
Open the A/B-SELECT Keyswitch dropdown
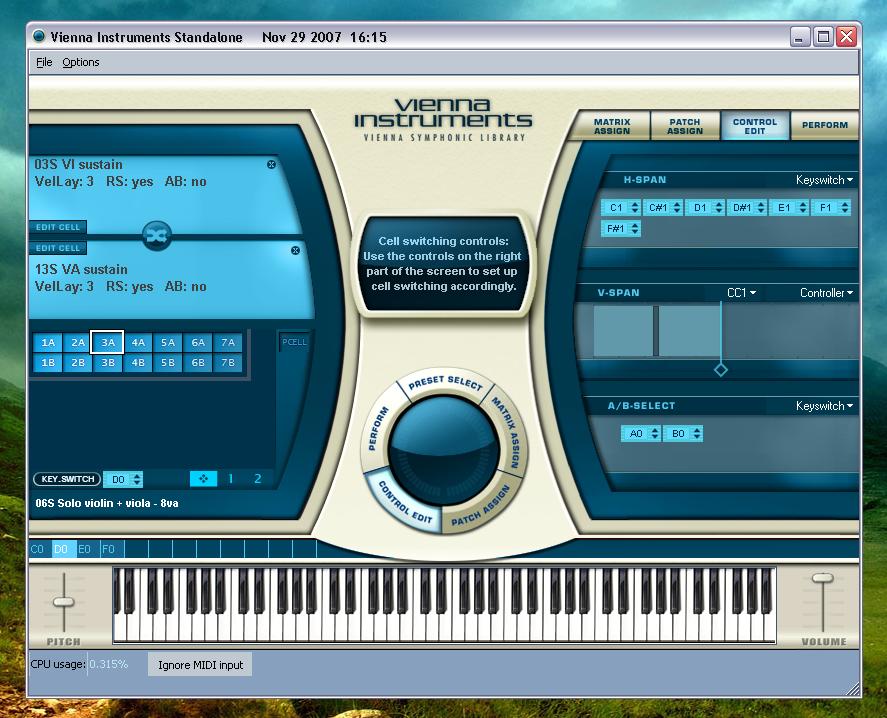(824, 406)
